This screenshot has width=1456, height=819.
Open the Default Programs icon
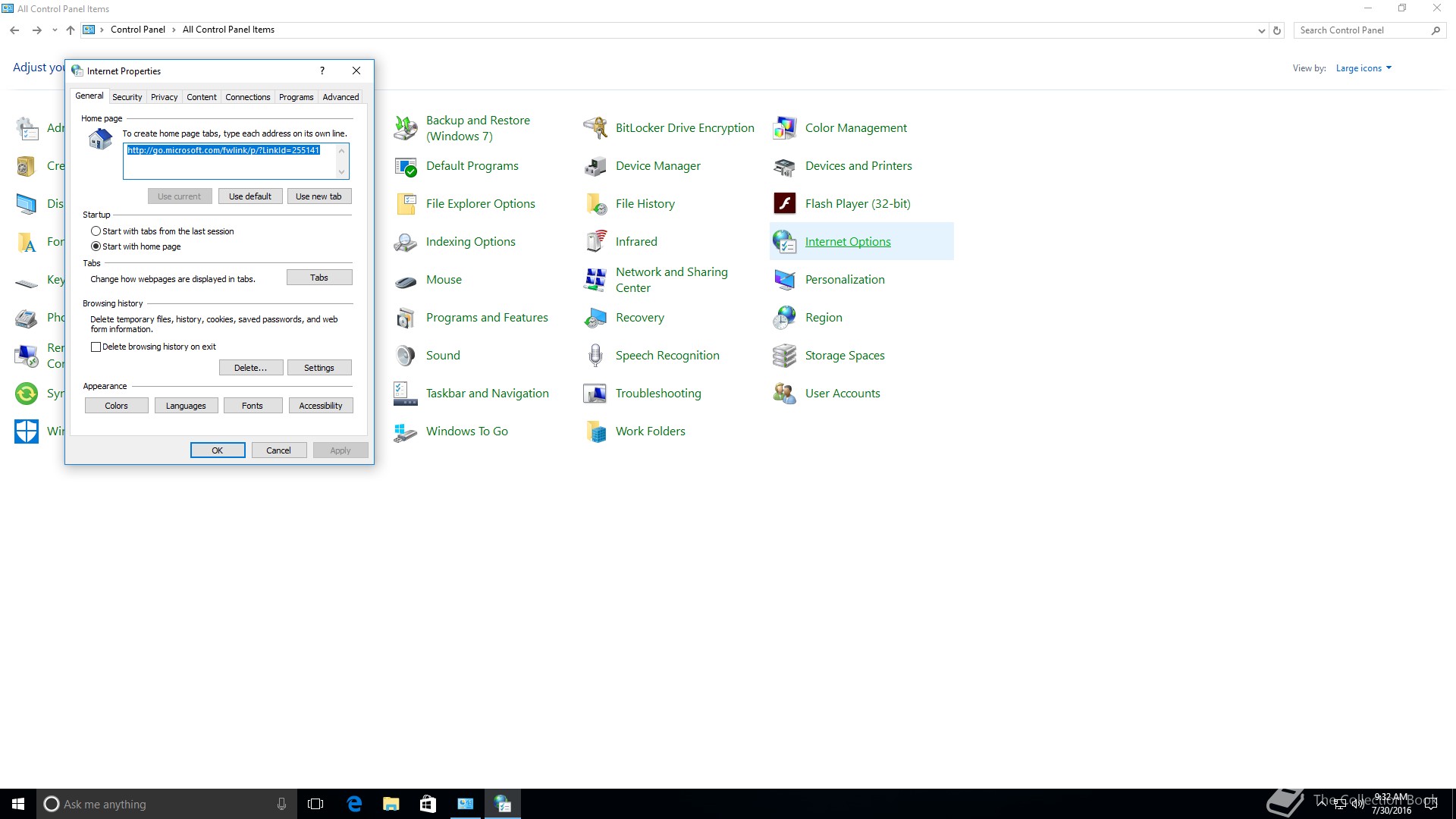pyautogui.click(x=406, y=166)
